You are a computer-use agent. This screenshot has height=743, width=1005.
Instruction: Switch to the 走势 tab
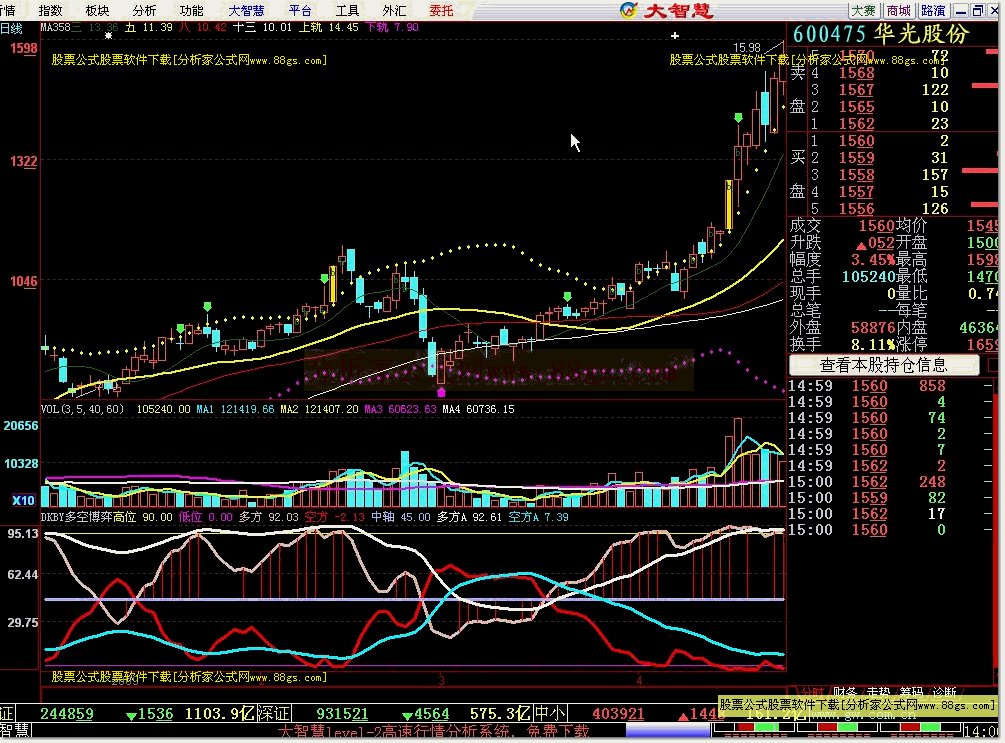(879, 692)
